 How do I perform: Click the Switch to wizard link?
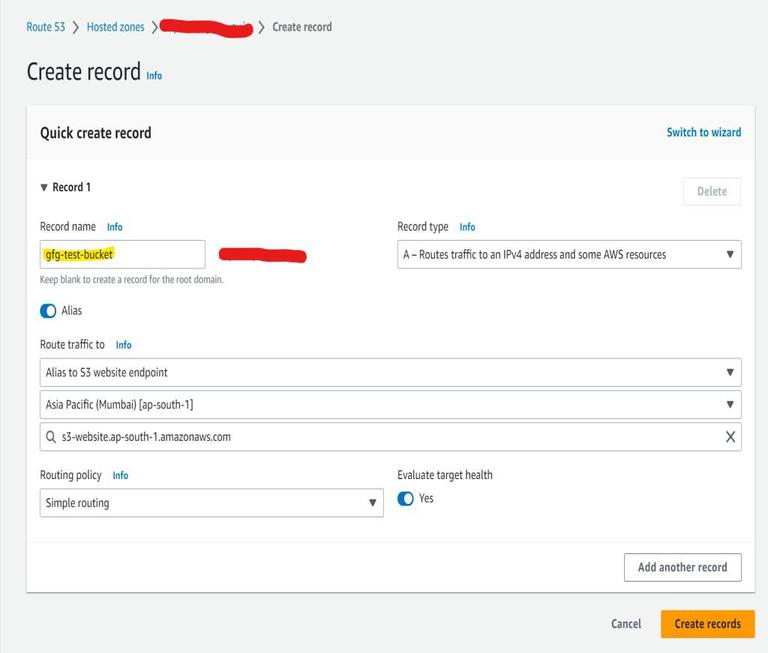coord(704,132)
